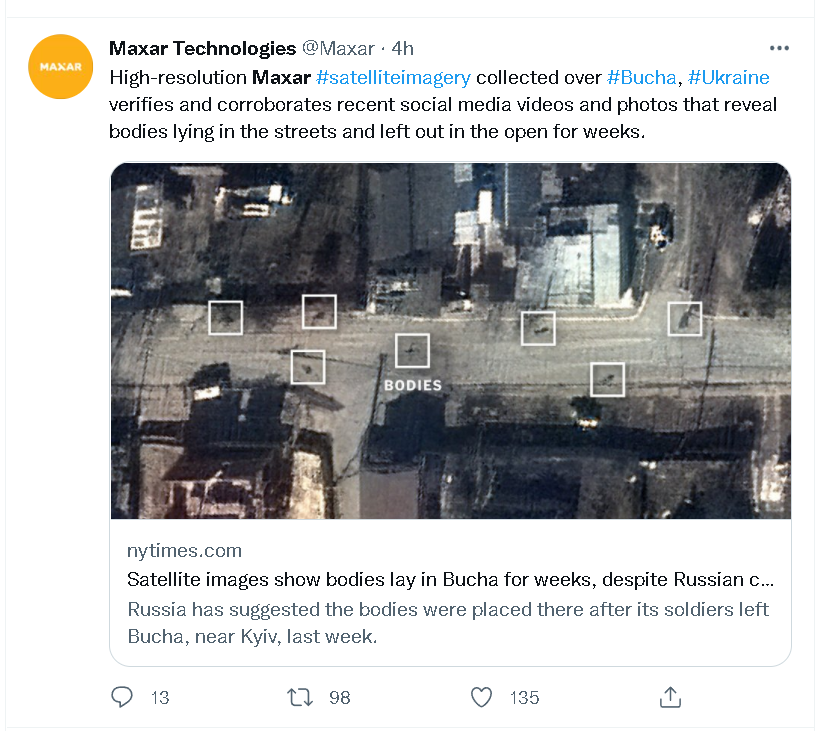Open the #Ukraine hashtag
The width and height of the screenshot is (837, 731).
pyautogui.click(x=729, y=77)
